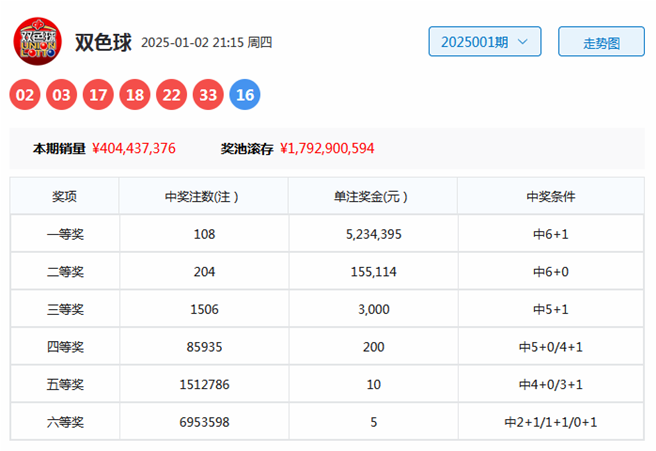Click third prize winner count 1506

click(204, 309)
